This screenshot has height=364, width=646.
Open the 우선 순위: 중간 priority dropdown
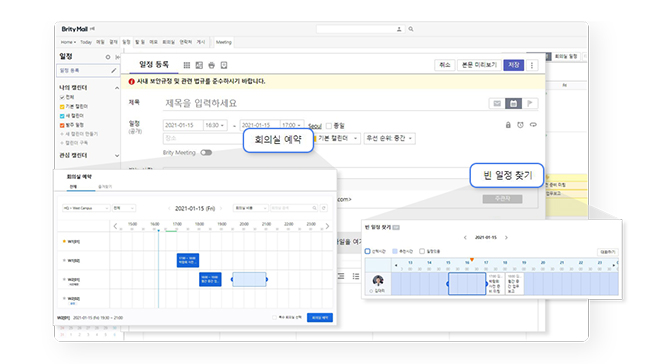(x=389, y=138)
